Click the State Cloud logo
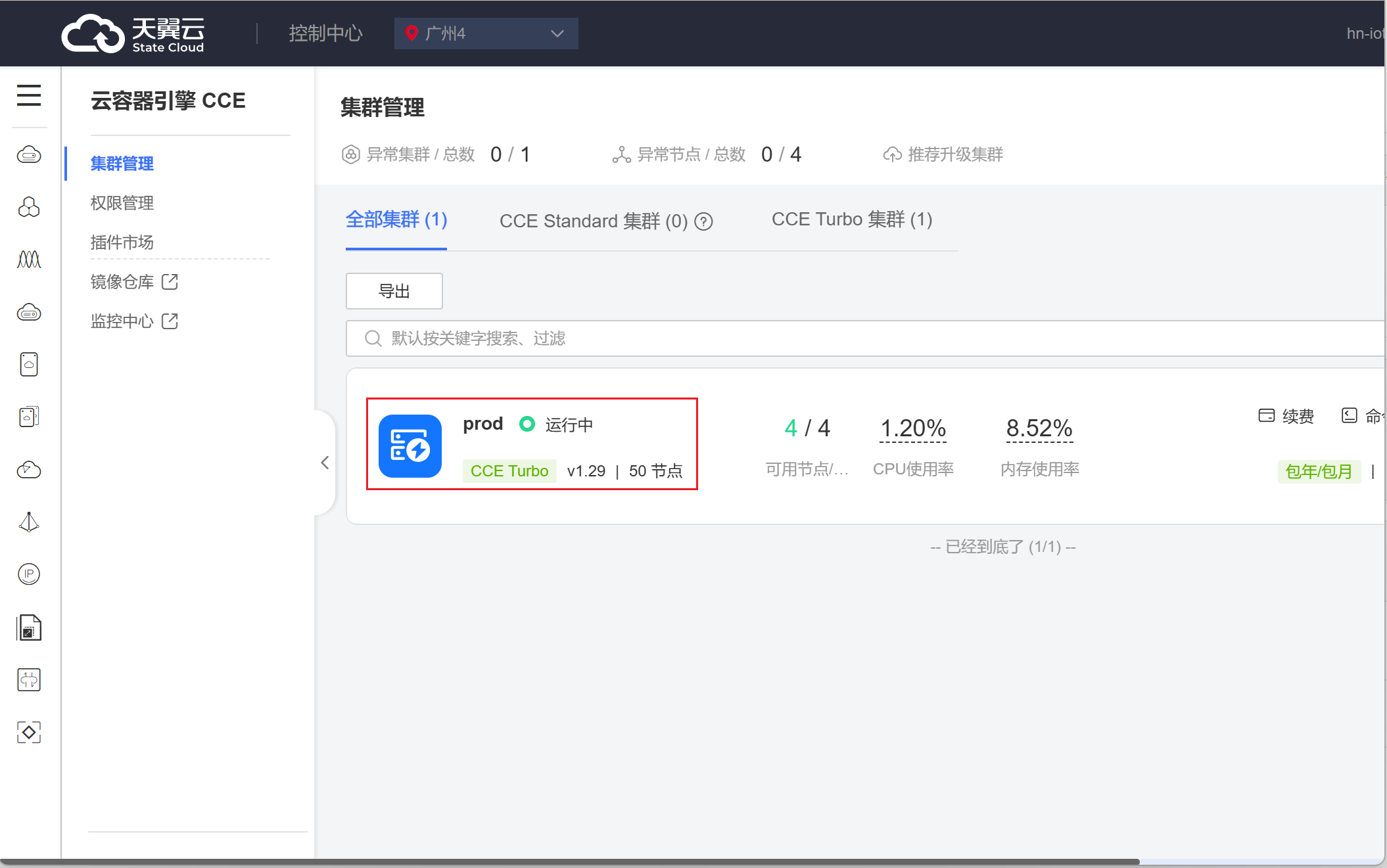The width and height of the screenshot is (1387, 868). point(133,34)
